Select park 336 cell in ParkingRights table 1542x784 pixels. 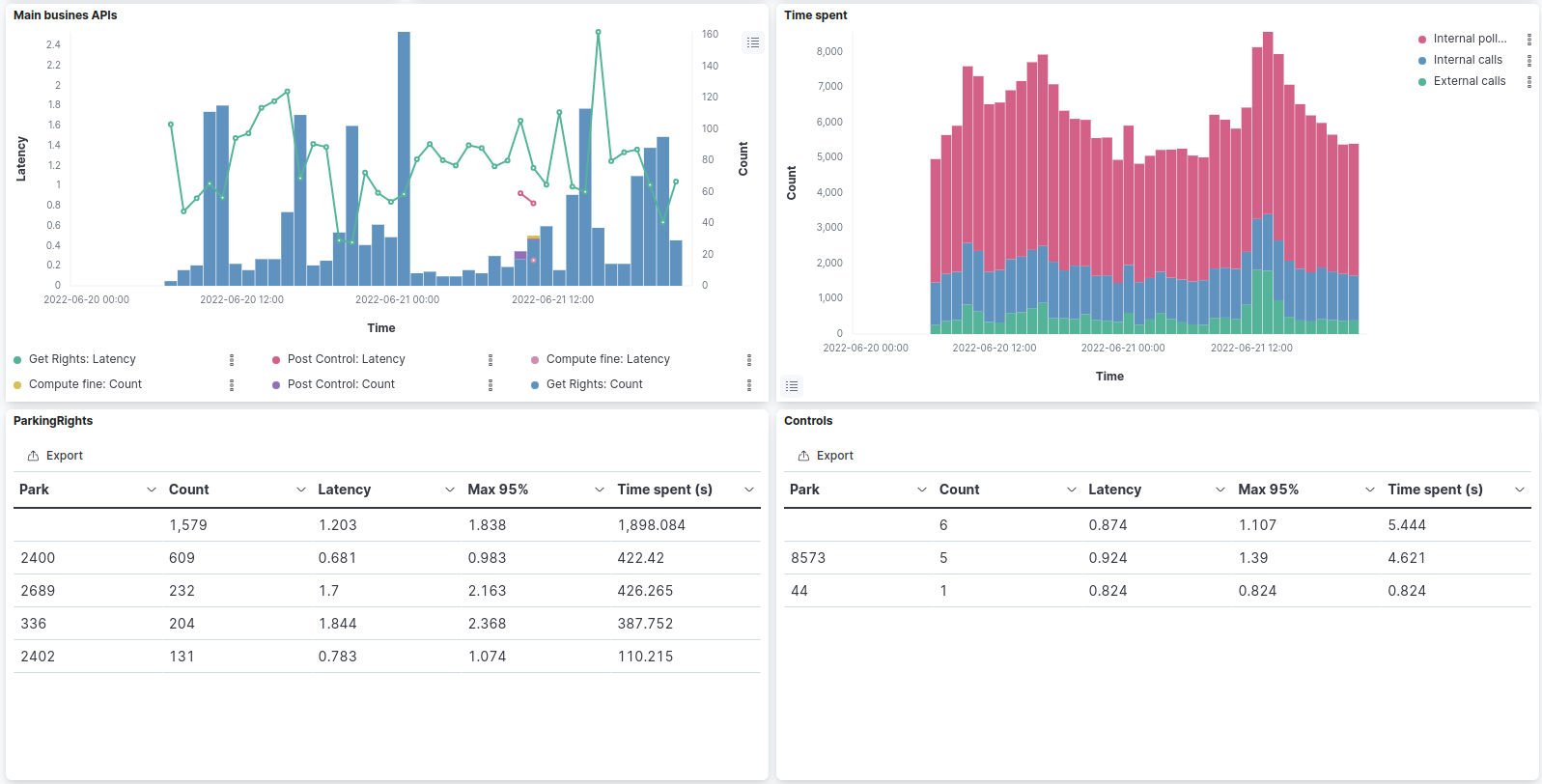34,624
